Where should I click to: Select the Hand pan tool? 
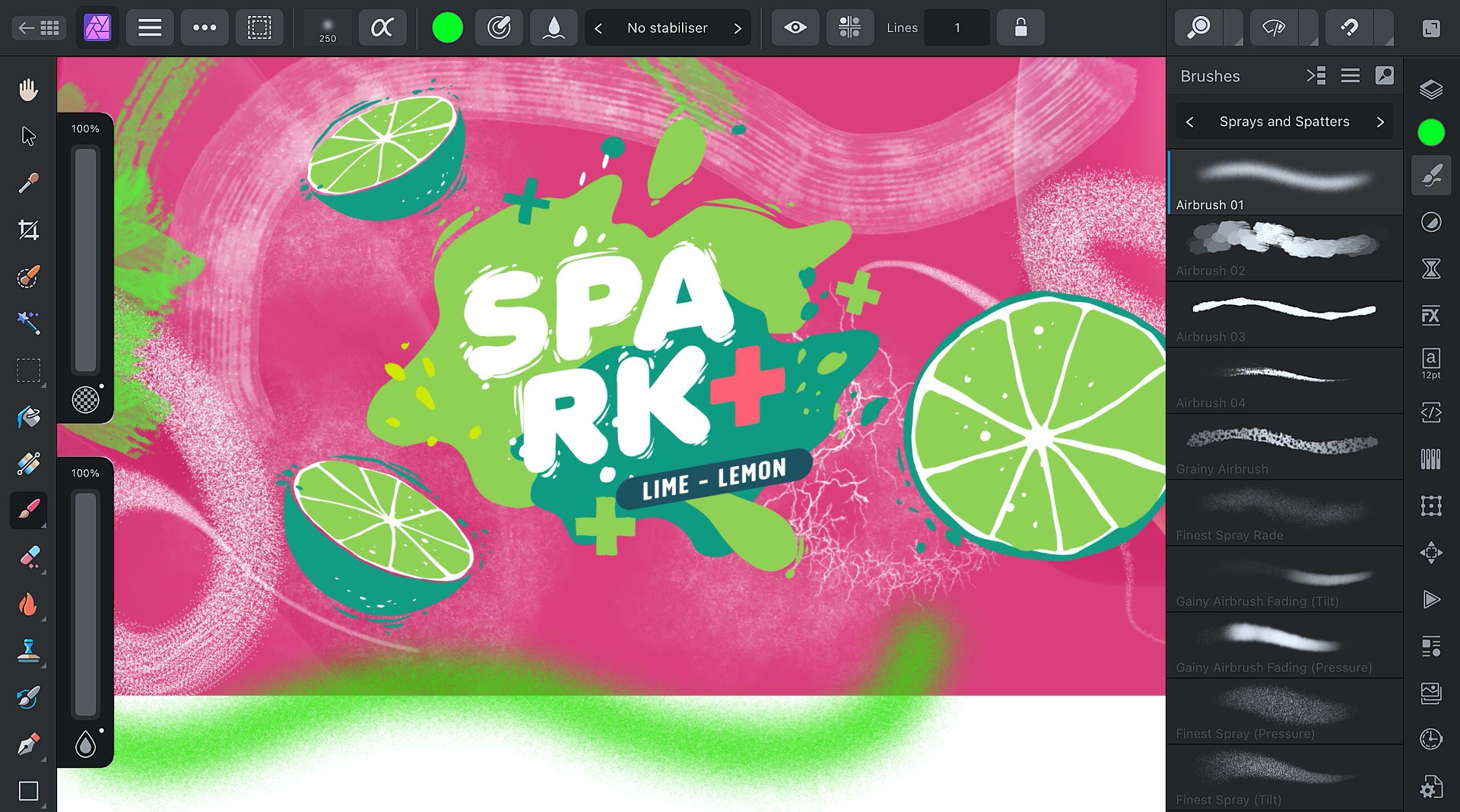[28, 90]
